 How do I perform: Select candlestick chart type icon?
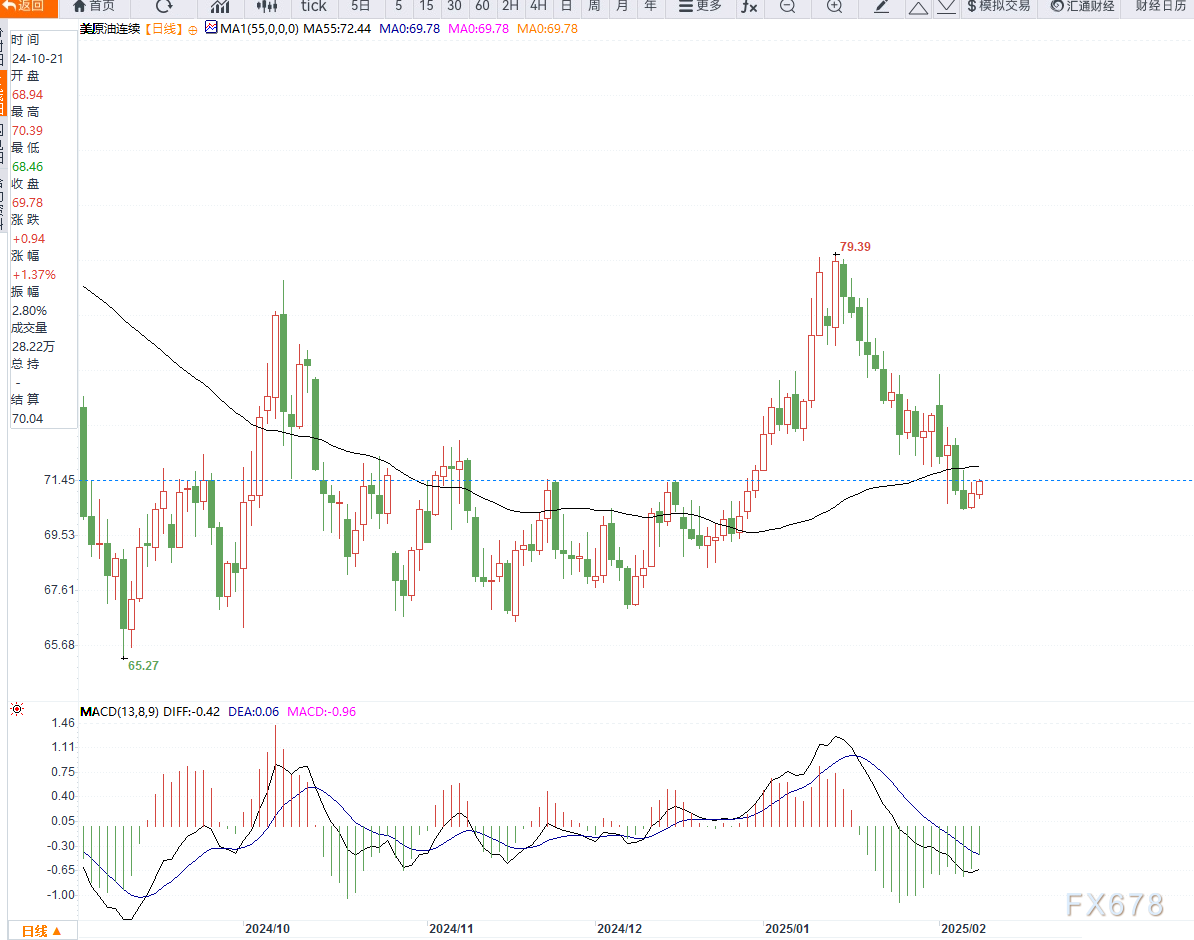click(266, 7)
